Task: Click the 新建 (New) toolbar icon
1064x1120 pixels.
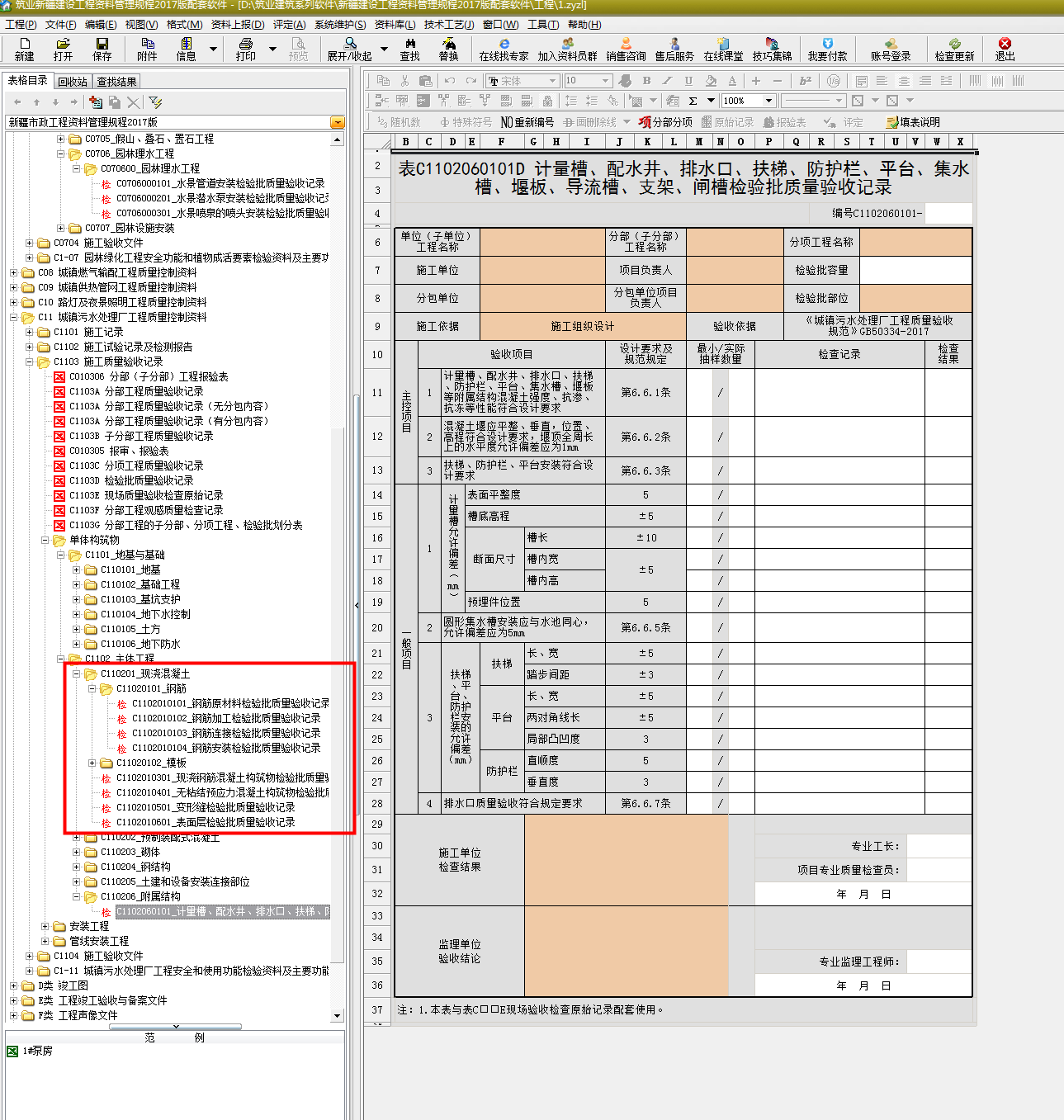Action: pos(24,49)
